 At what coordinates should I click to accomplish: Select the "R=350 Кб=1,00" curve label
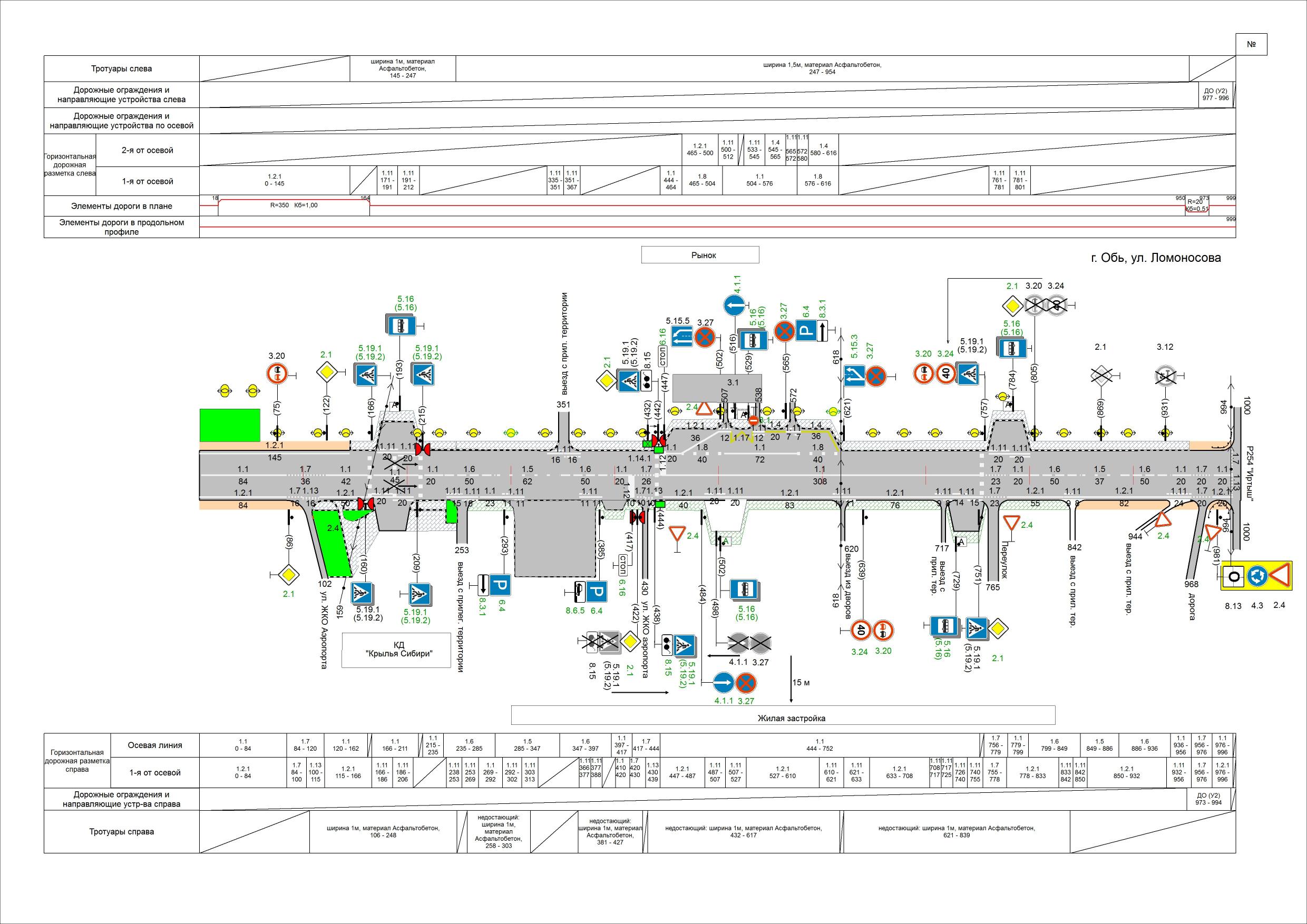(294, 205)
